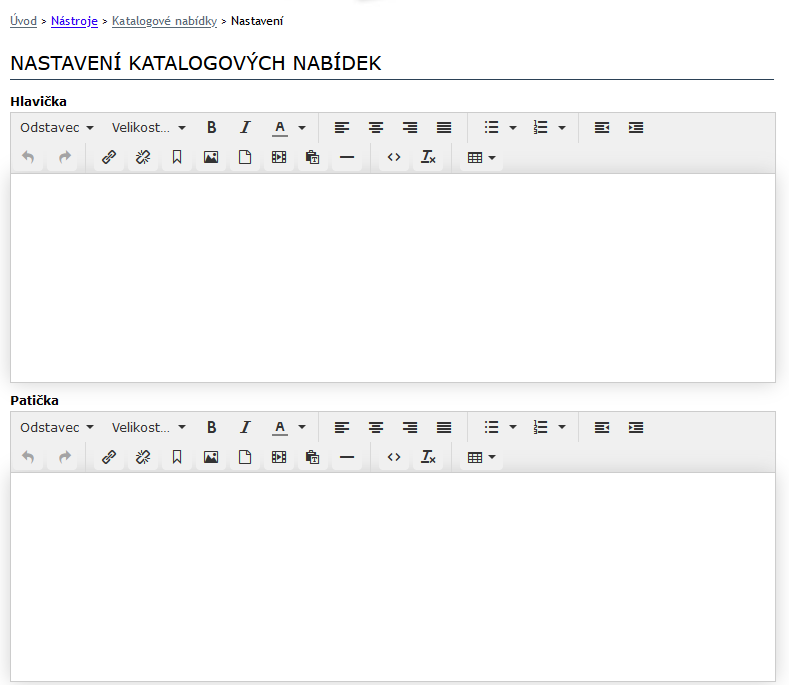
Task: Click inside Patička text editing area
Action: coord(392,575)
